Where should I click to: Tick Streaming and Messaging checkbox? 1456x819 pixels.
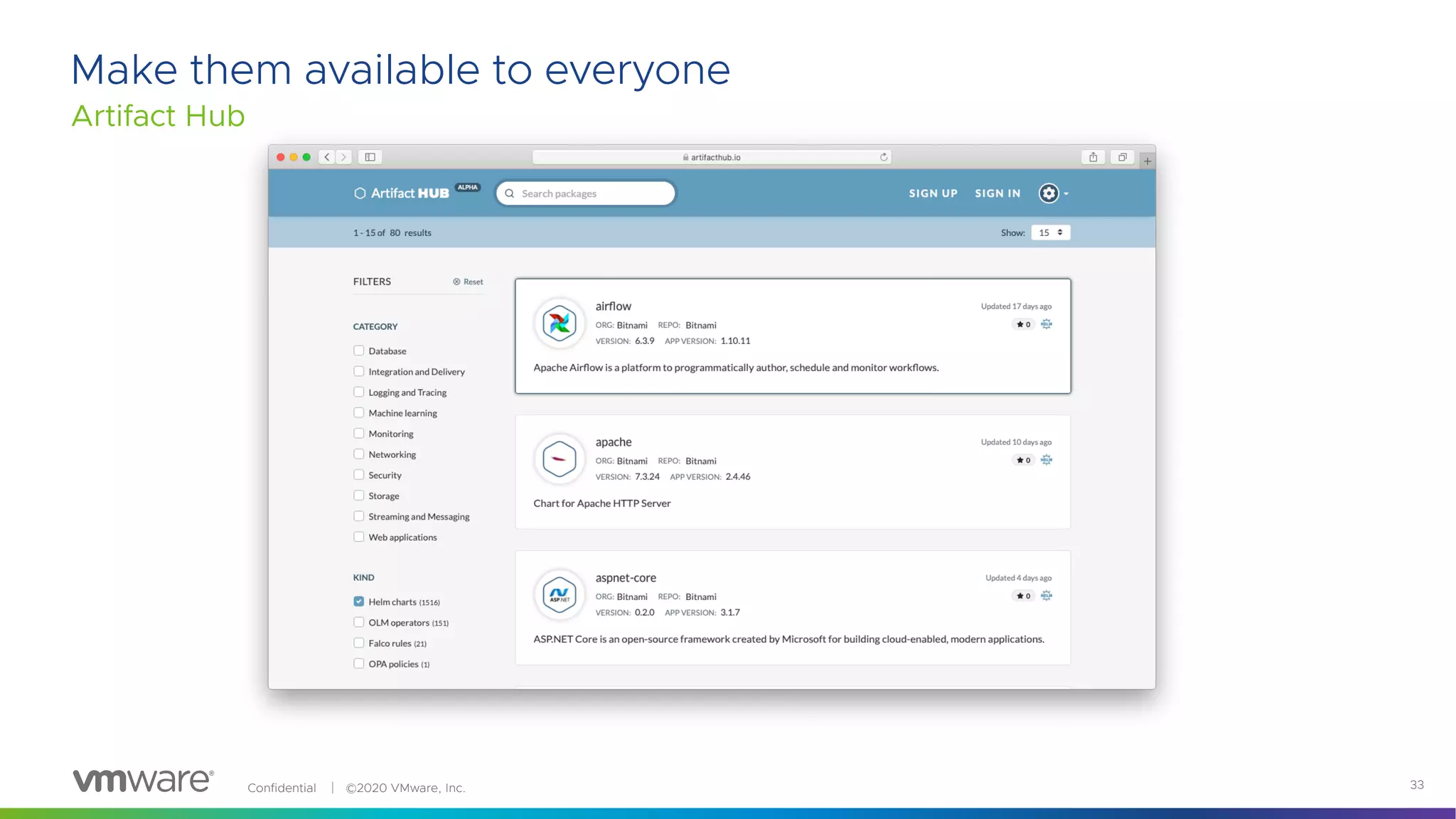click(x=359, y=516)
